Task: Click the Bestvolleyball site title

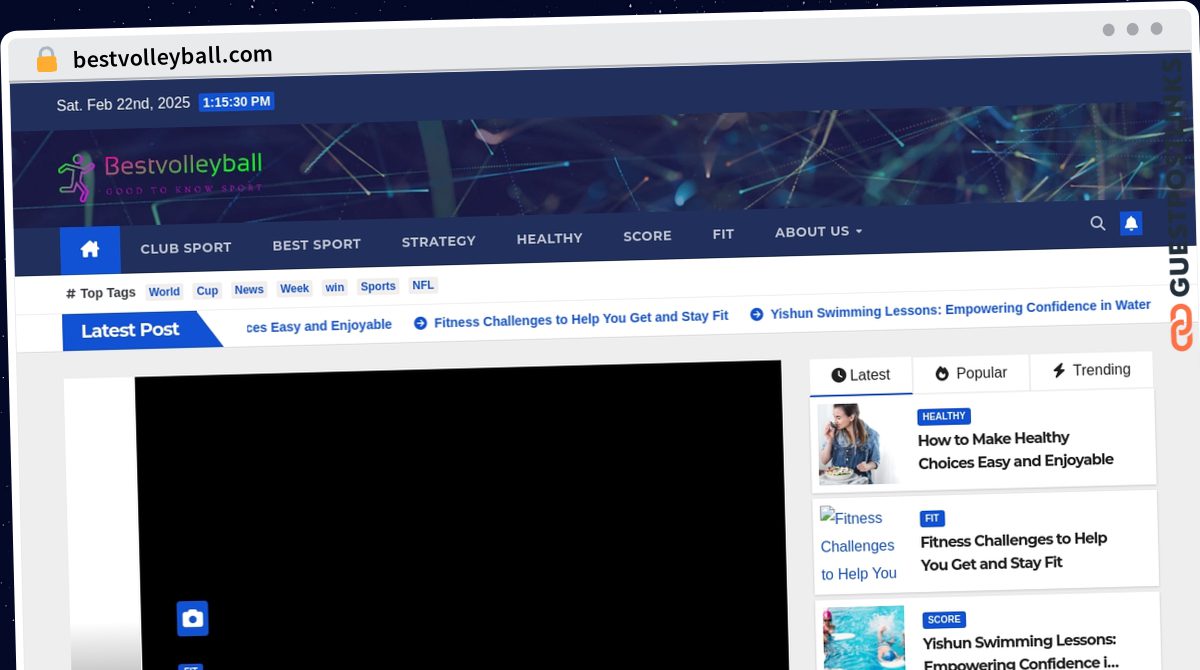Action: (183, 164)
